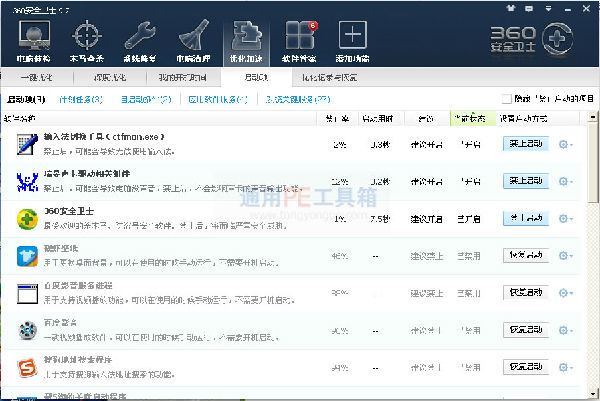
Task: Open the 系统关键服务(27) system services link
Action: tap(298, 99)
